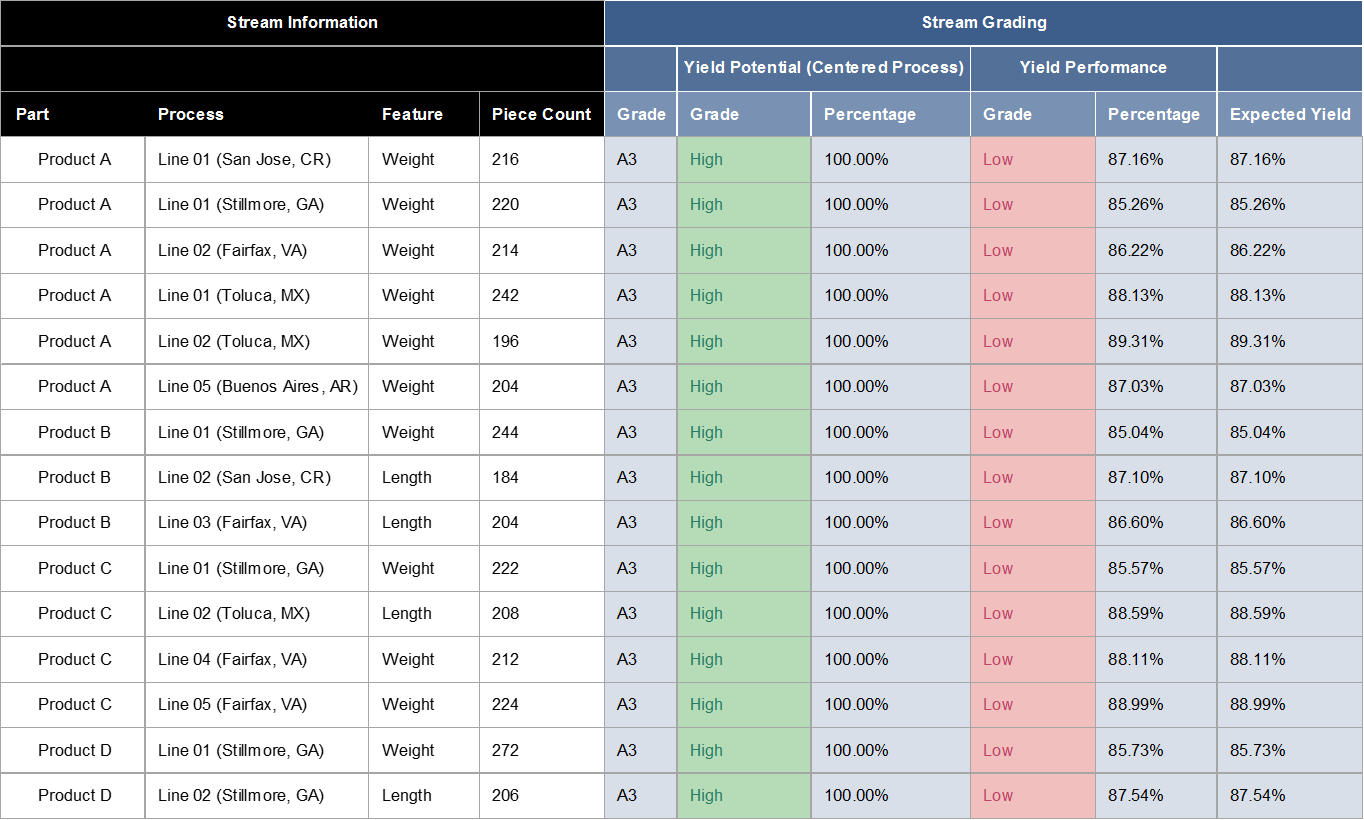Select the Part column header
1364x820 pixels.
32,114
